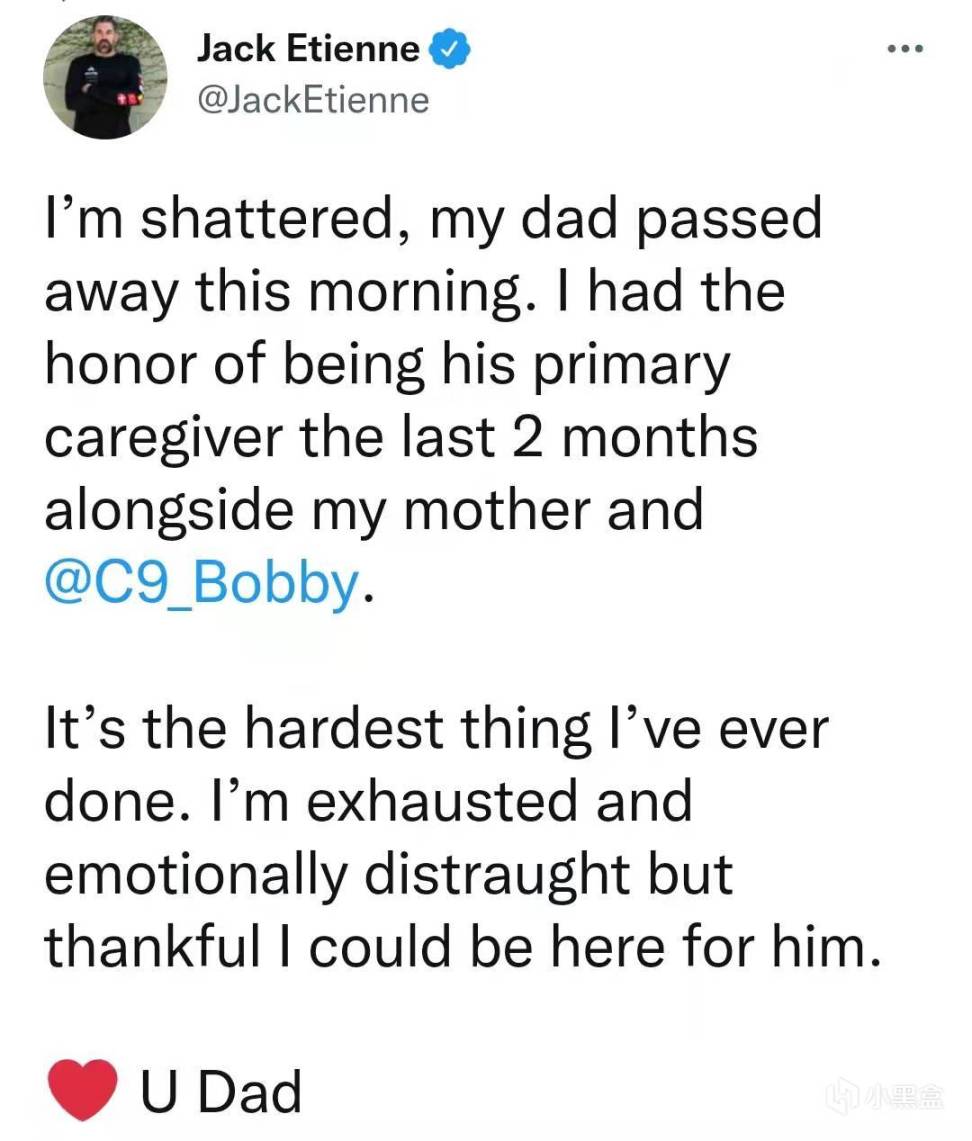Click the watermark logo icon at bottom
This screenshot has width=972, height=1141.
tap(842, 1097)
